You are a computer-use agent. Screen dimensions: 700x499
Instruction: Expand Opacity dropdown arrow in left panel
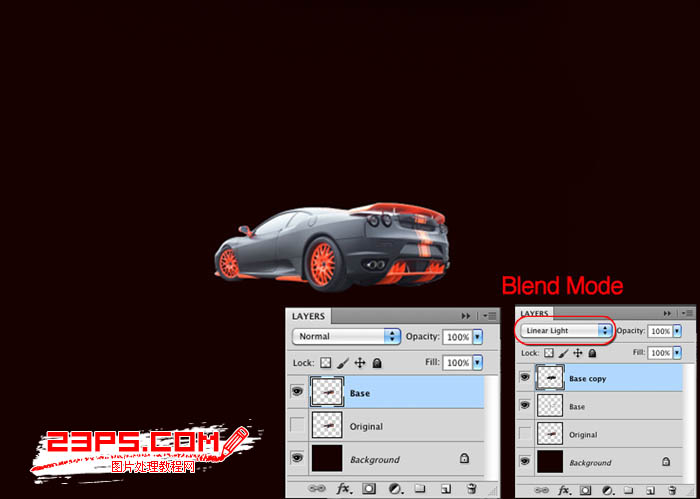point(477,337)
